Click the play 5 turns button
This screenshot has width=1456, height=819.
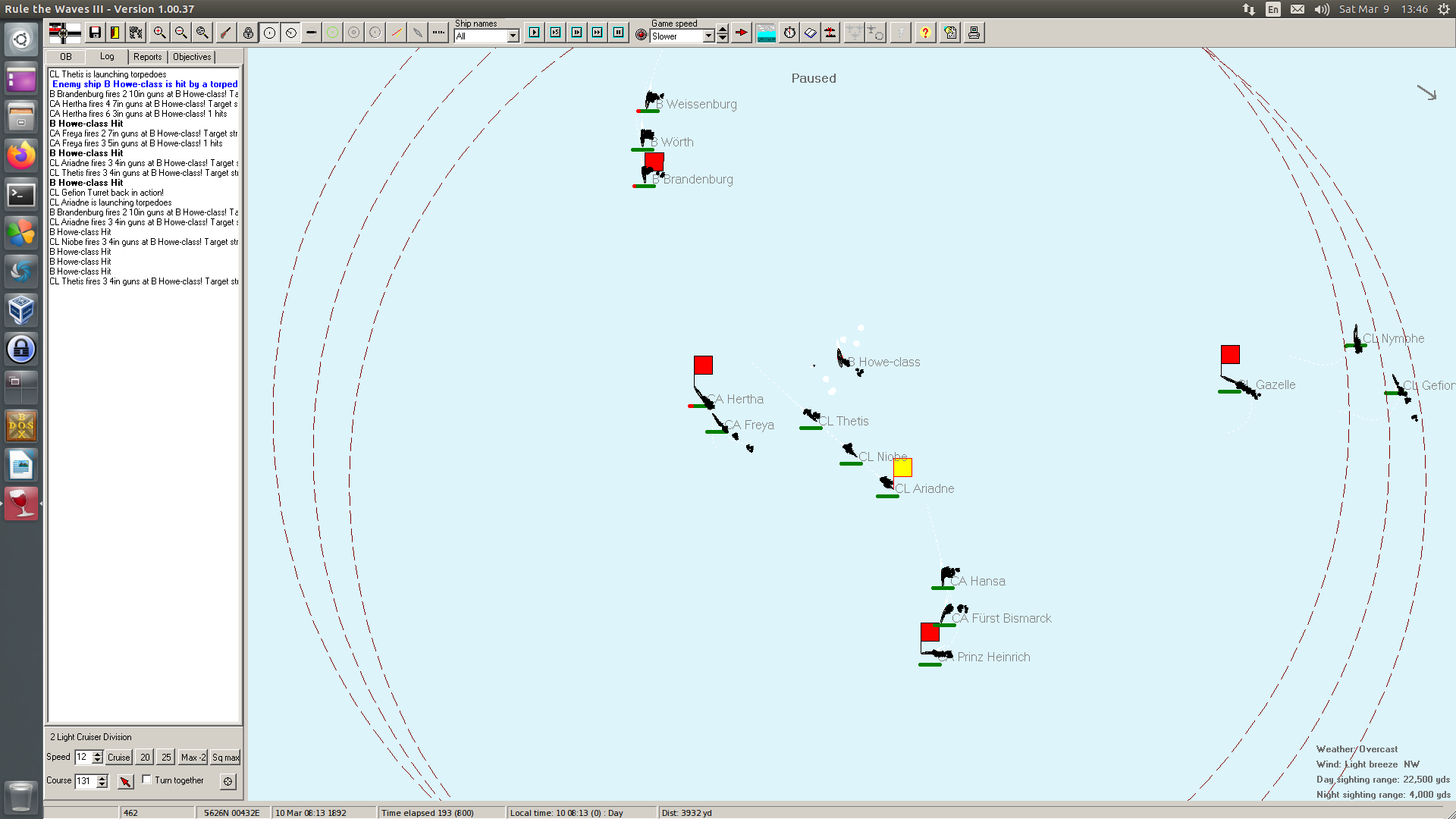[556, 33]
